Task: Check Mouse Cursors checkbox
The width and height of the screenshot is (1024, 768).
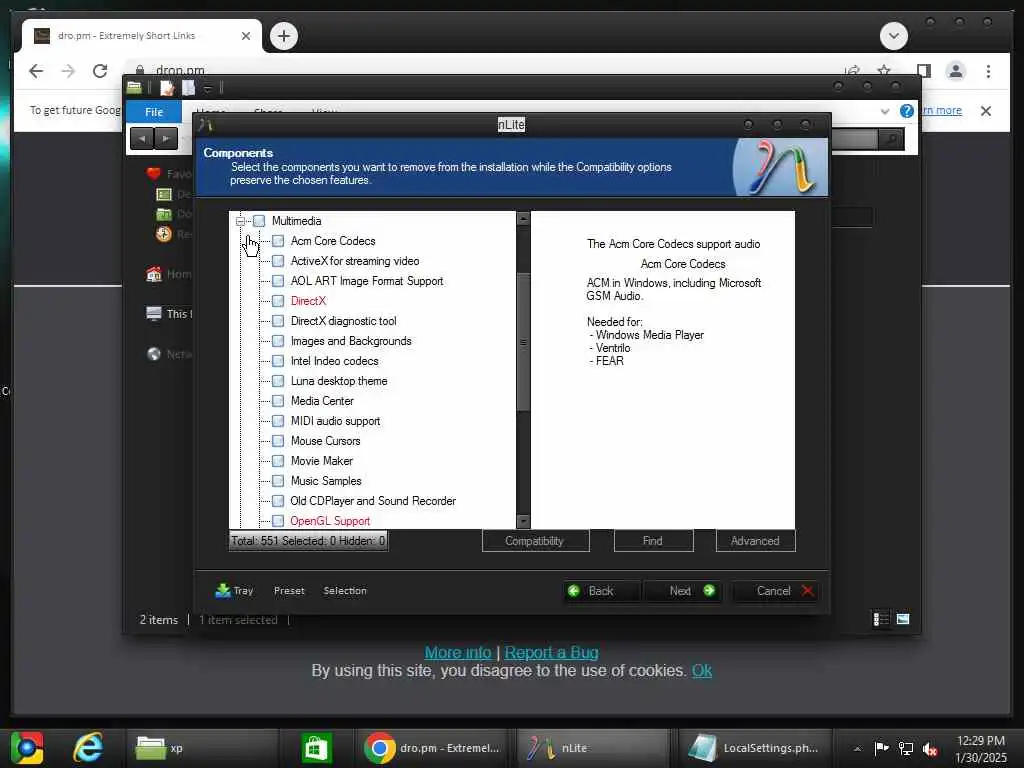Action: coord(278,441)
